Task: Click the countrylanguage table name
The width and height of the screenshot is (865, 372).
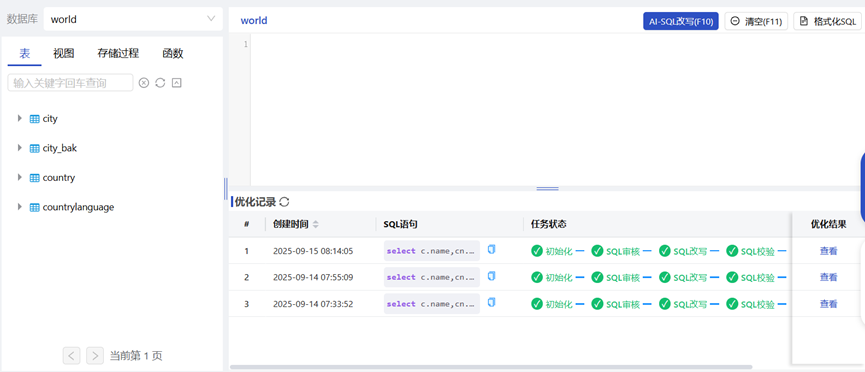Action: tap(78, 207)
